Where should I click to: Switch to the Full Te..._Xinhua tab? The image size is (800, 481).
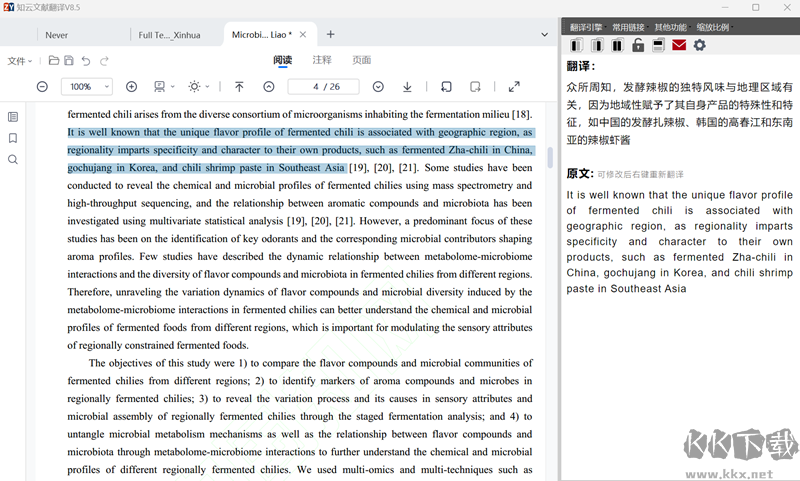[169, 35]
